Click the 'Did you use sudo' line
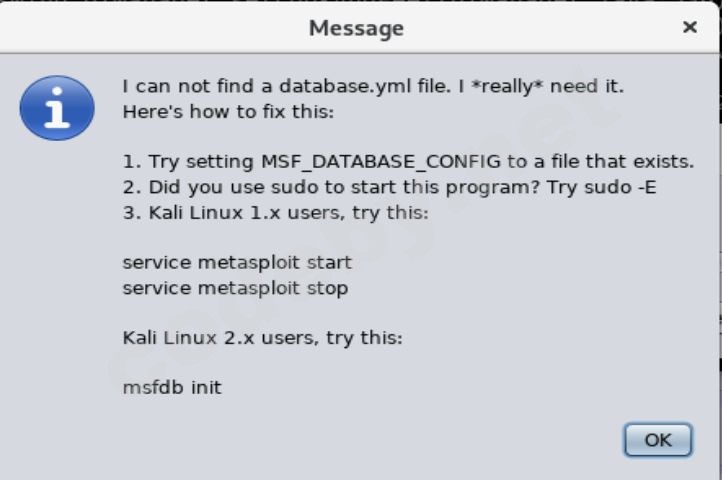Screen dimensions: 722x480 click(389, 187)
